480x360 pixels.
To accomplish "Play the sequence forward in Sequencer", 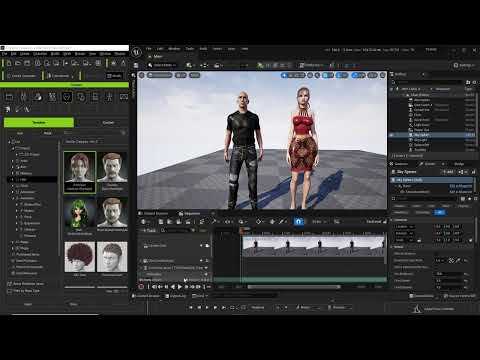I will [180, 287].
